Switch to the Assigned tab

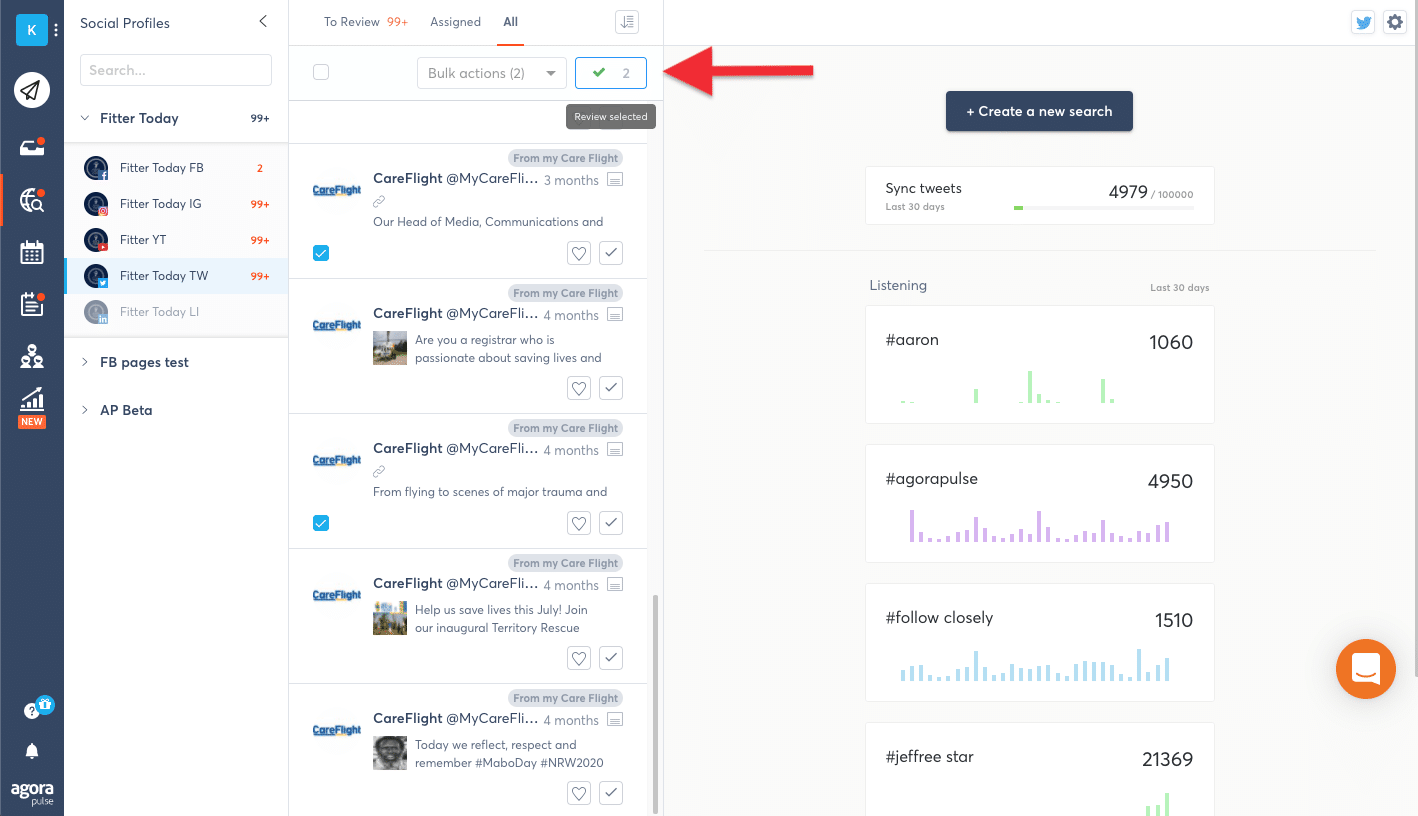tap(455, 22)
